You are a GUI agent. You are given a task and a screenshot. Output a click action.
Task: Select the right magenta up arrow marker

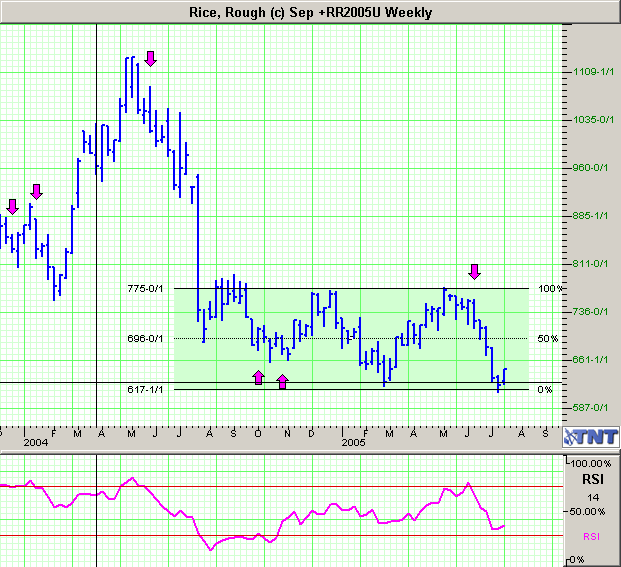tap(282, 381)
